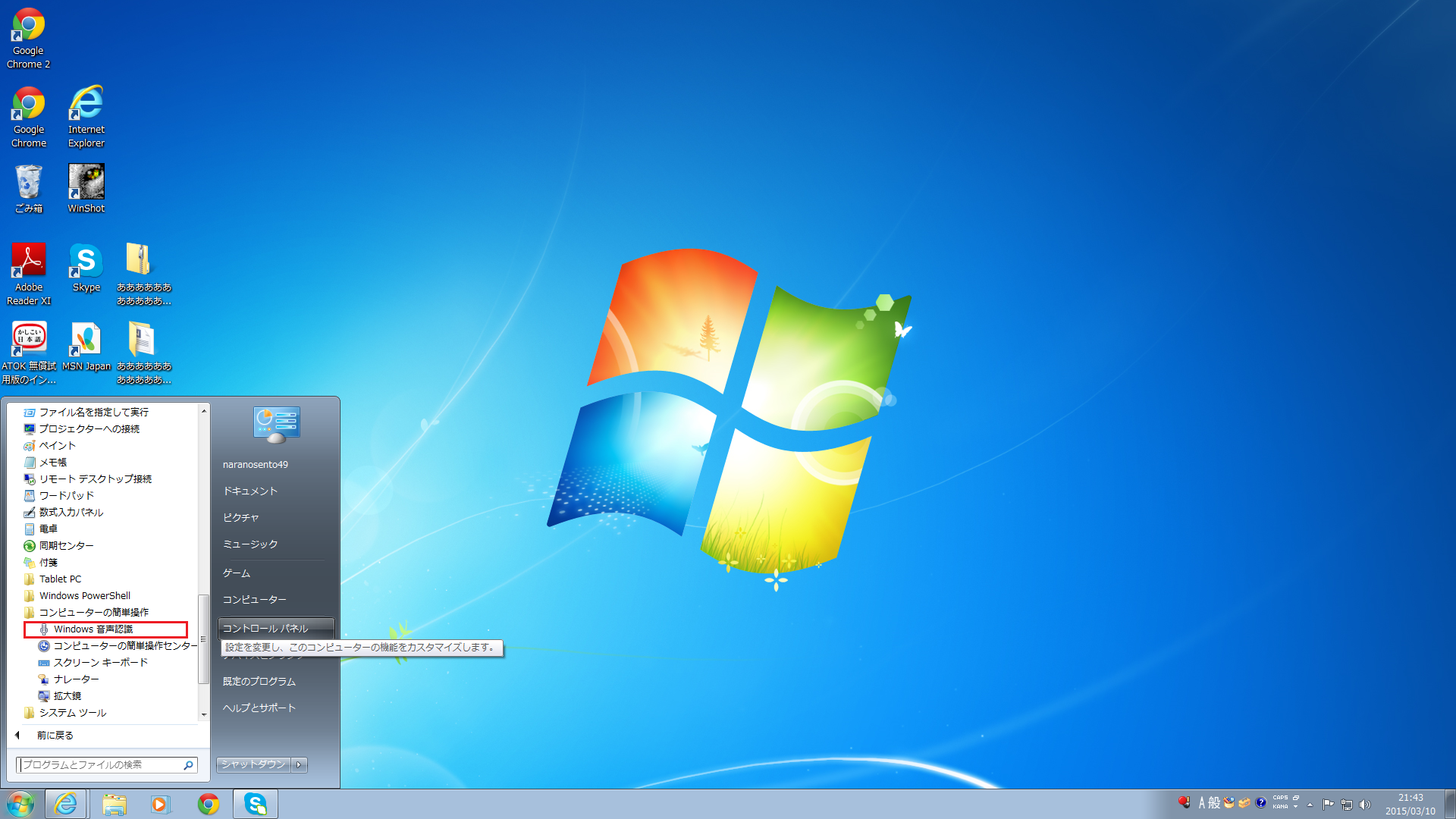Open プロジェクターへの接続 in Start menu

click(82, 429)
